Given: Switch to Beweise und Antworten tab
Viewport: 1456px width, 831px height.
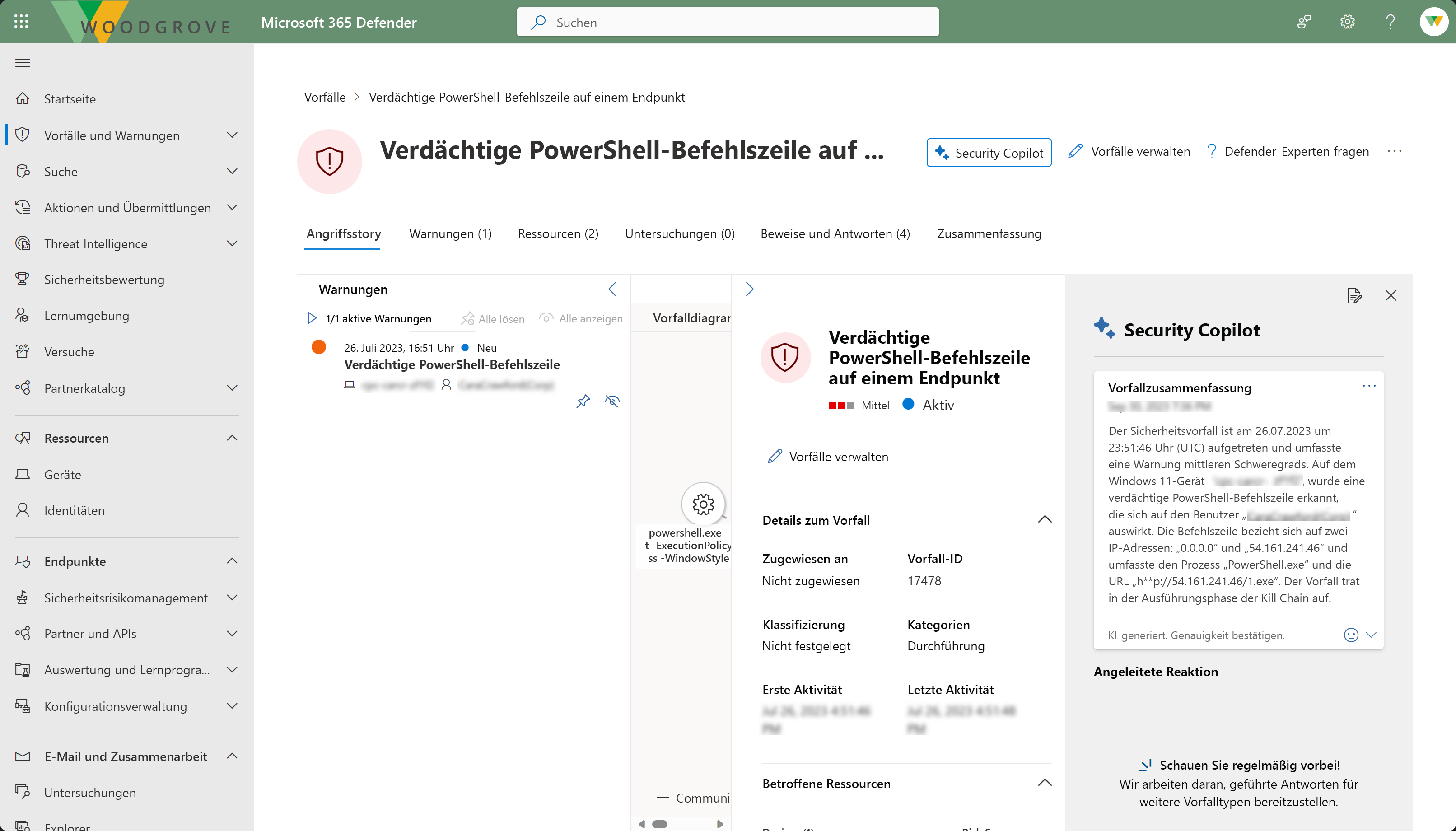Looking at the screenshot, I should coord(835,233).
